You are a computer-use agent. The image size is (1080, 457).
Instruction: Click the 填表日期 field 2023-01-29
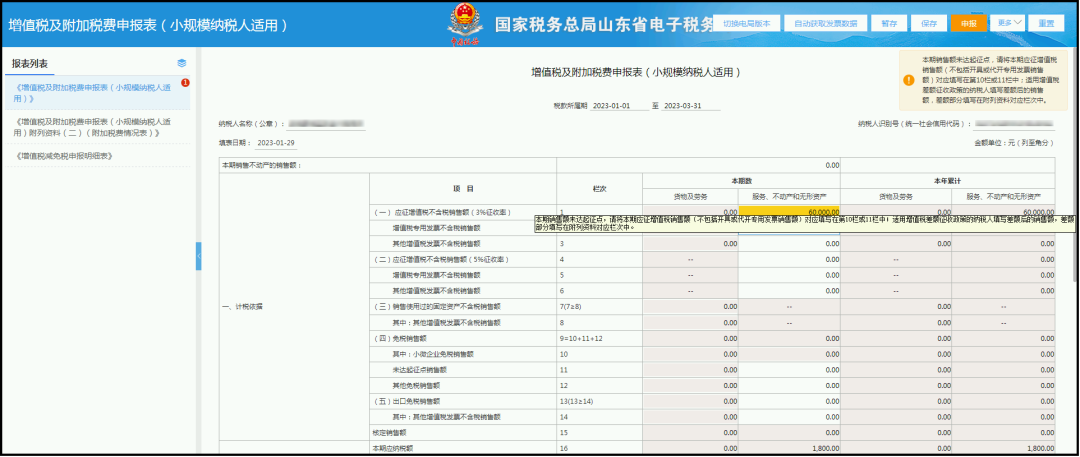(276, 143)
